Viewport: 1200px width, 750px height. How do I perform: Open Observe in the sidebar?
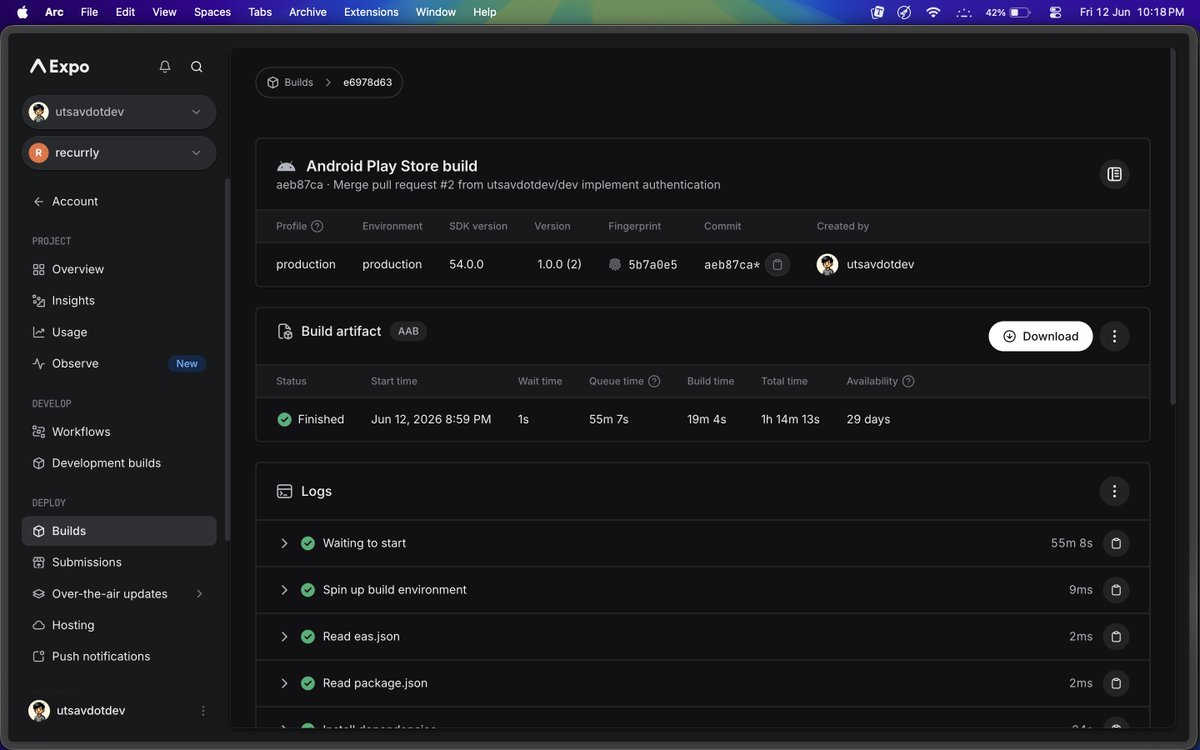[119, 363]
